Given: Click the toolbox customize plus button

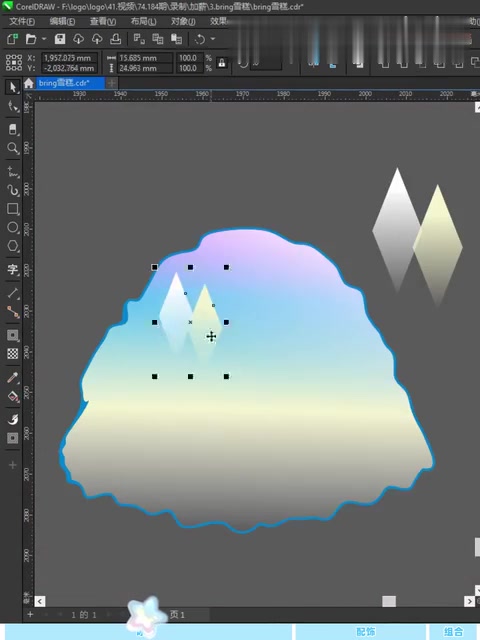Looking at the screenshot, I should (12, 465).
